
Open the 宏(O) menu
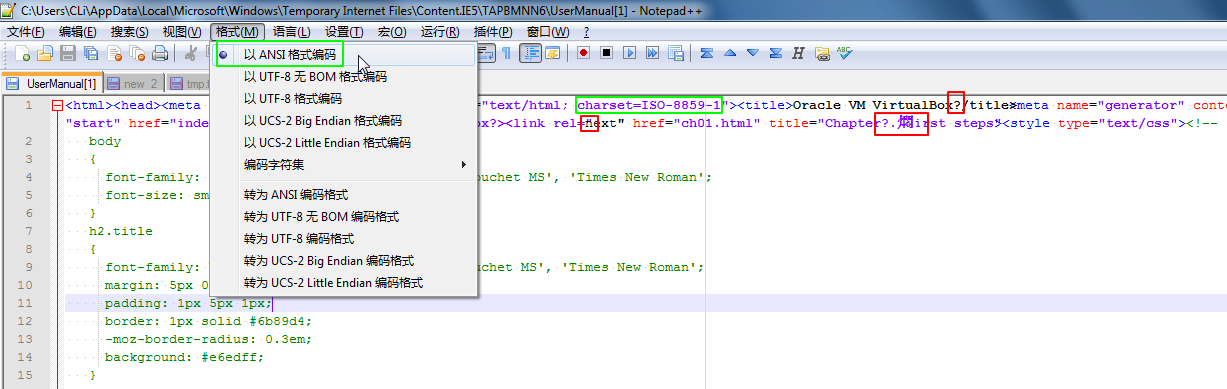click(x=391, y=32)
